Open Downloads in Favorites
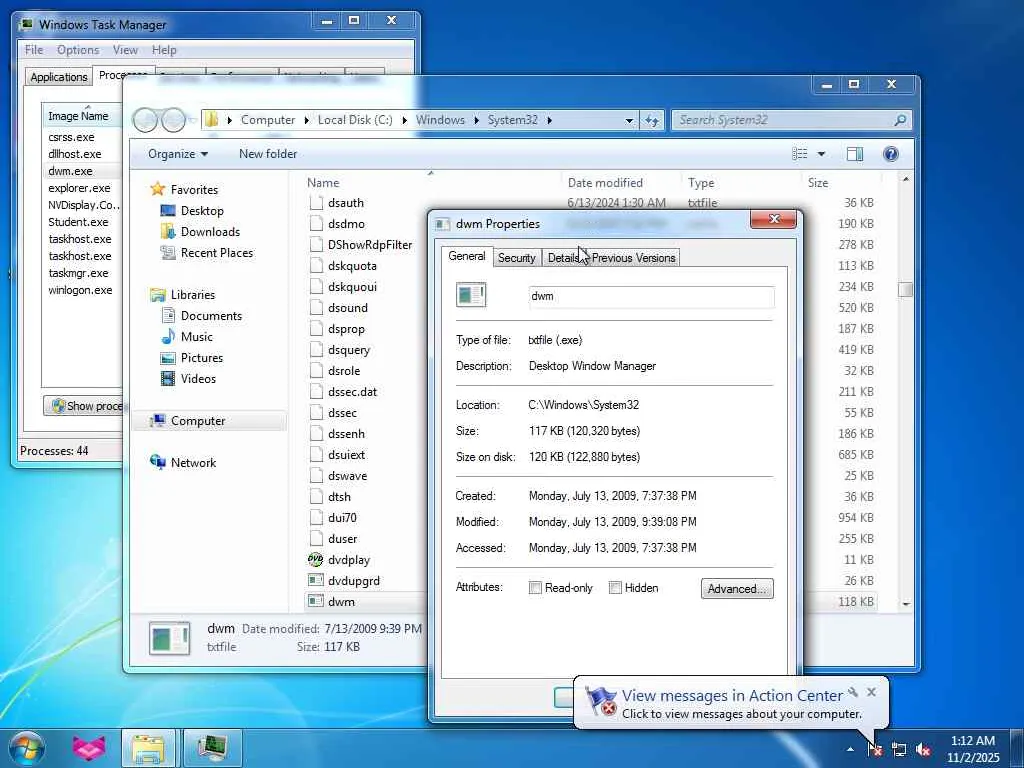1024x768 pixels. (210, 232)
